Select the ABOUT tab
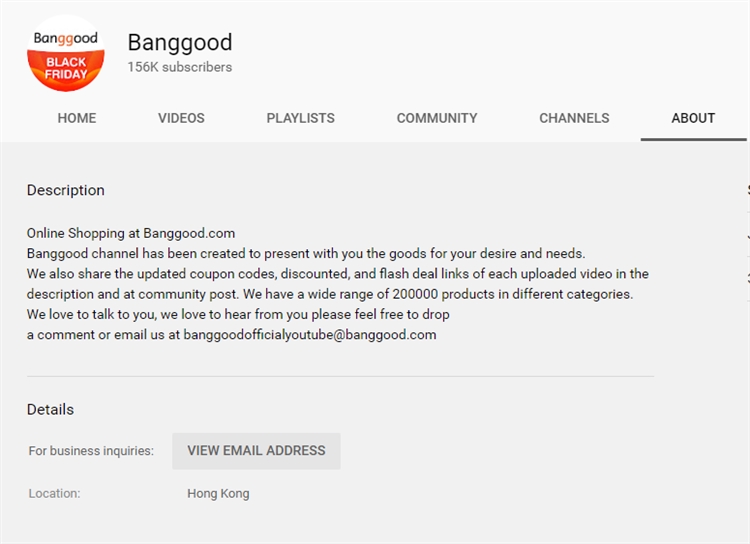The width and height of the screenshot is (750, 544). (693, 118)
